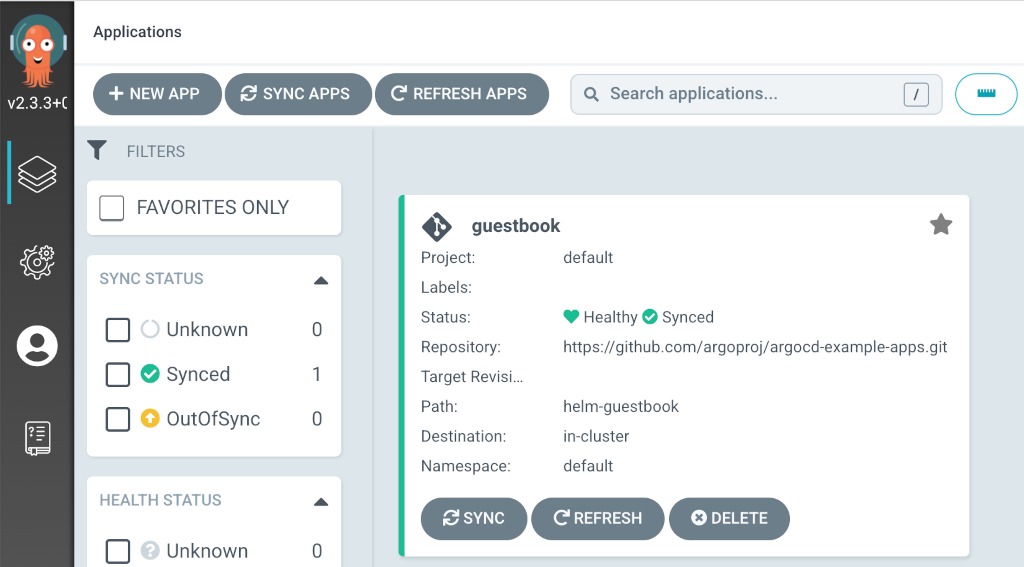Click the version label v2.3.3
Image resolution: width=1024 pixels, height=567 pixels.
click(x=37, y=103)
